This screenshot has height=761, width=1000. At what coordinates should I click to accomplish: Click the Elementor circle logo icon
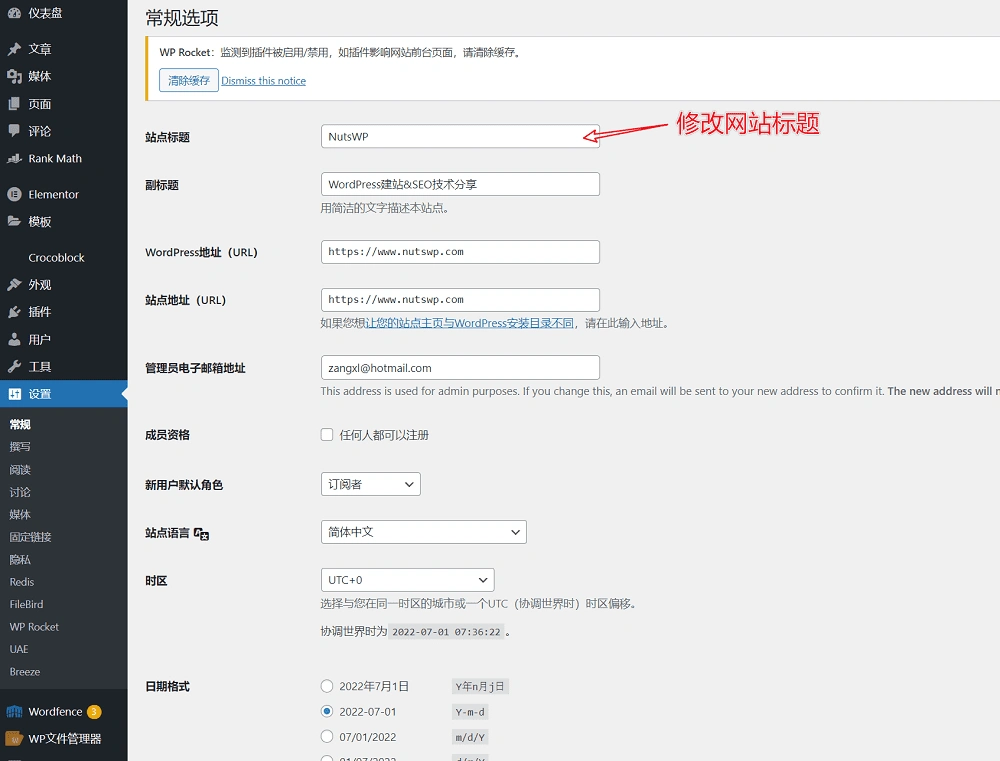14,194
